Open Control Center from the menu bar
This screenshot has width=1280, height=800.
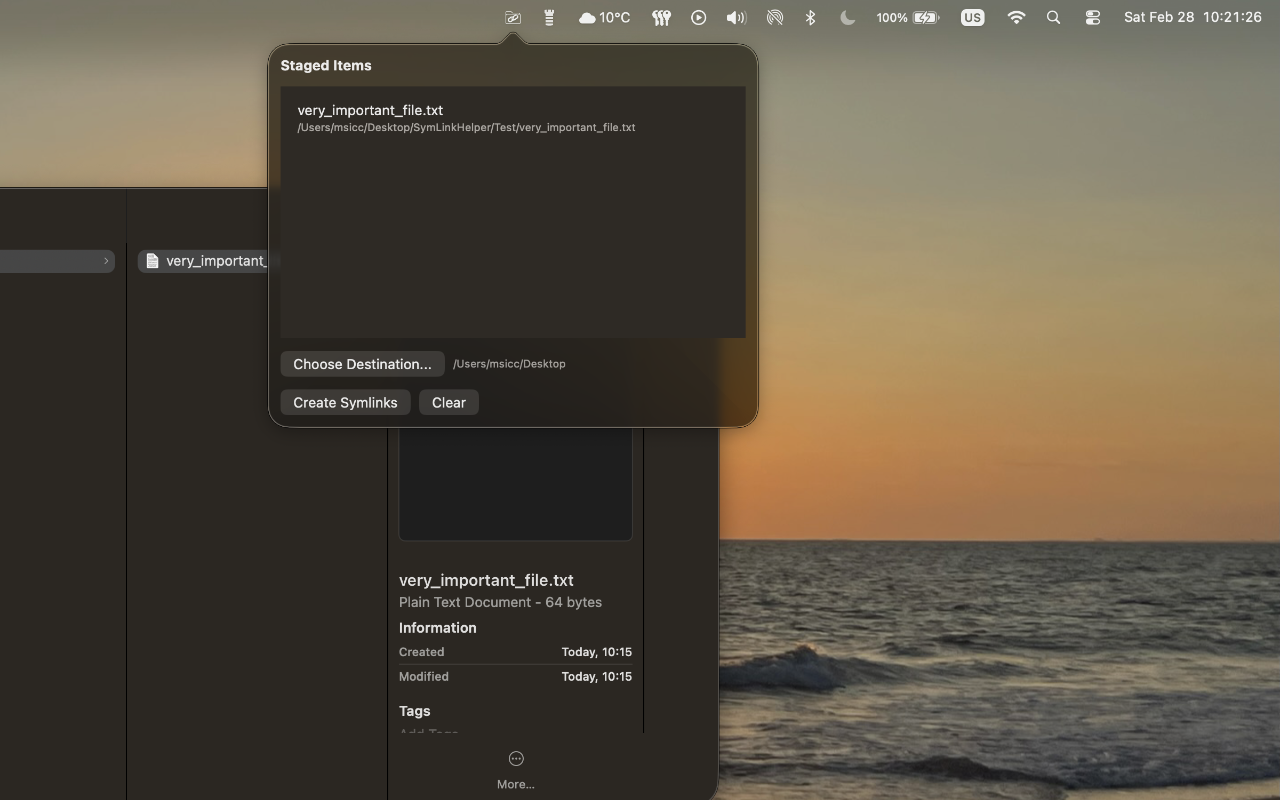pyautogui.click(x=1092, y=17)
